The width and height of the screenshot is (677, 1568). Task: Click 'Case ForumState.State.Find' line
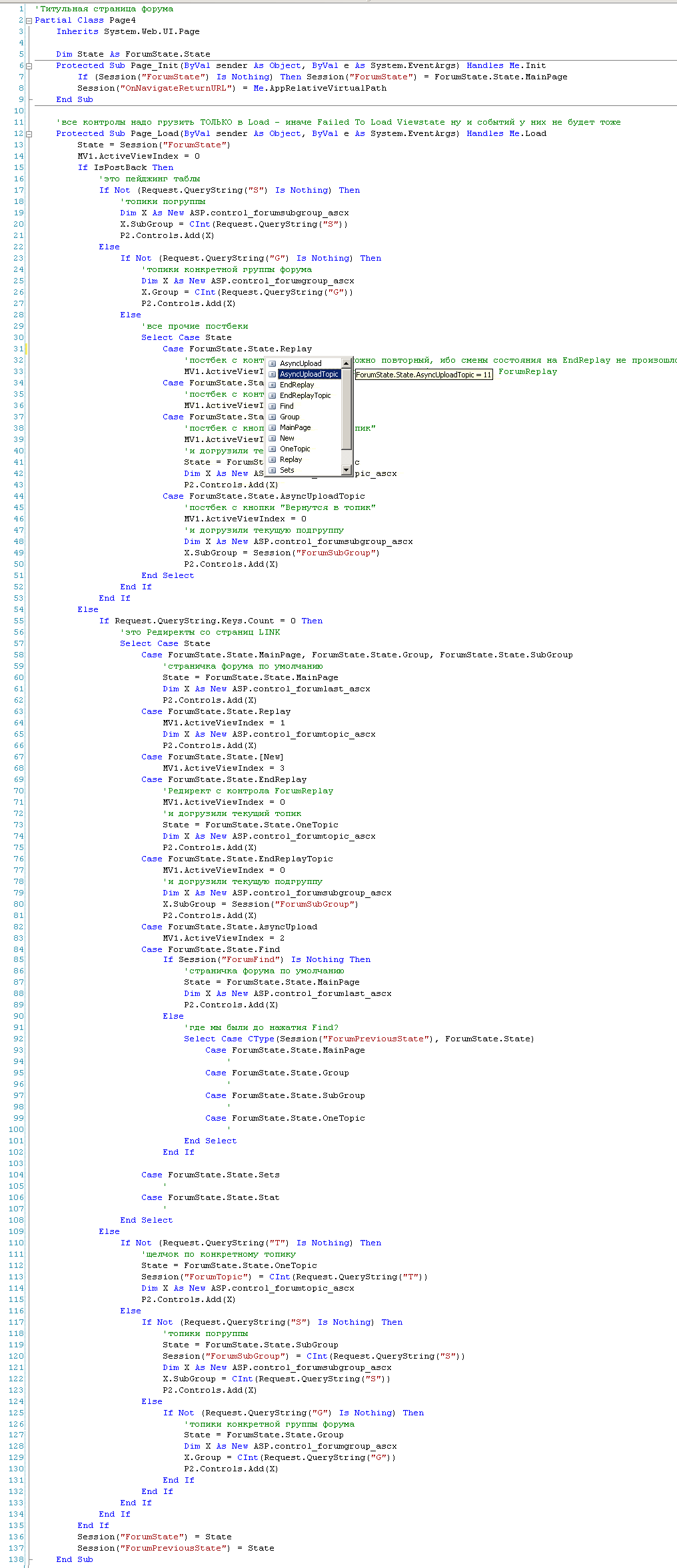tap(211, 949)
